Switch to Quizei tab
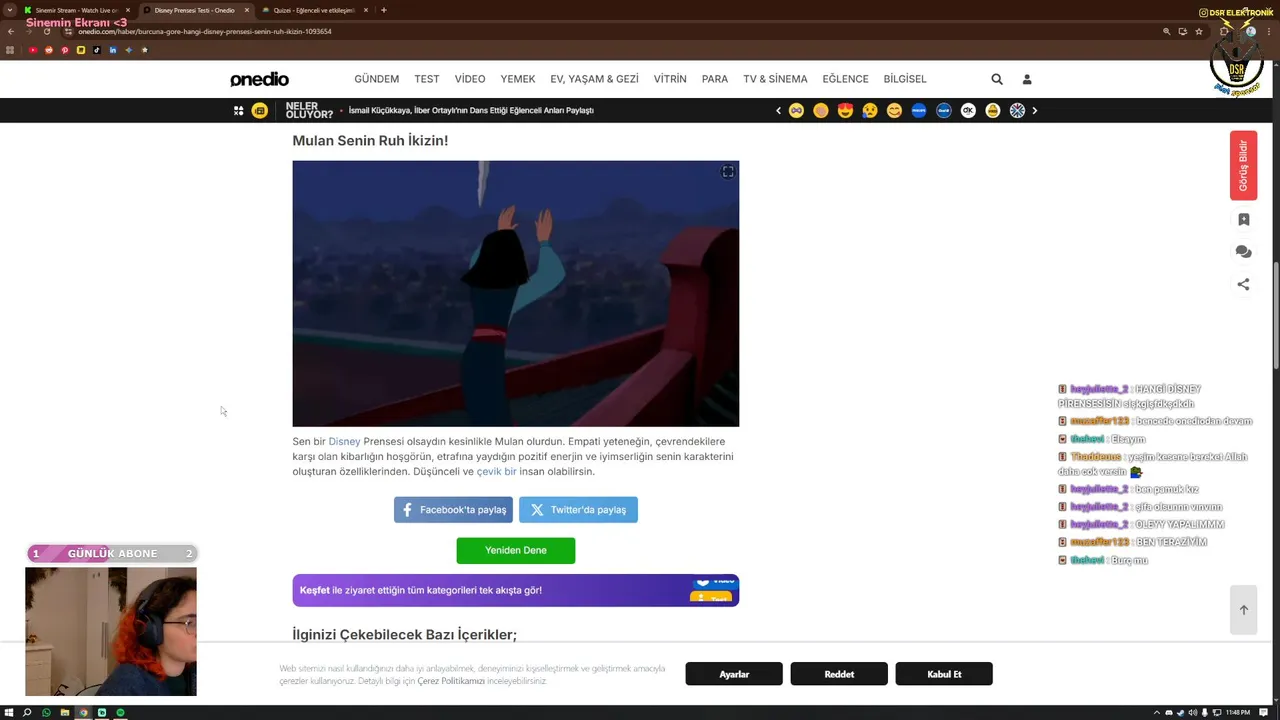 pyautogui.click(x=315, y=10)
